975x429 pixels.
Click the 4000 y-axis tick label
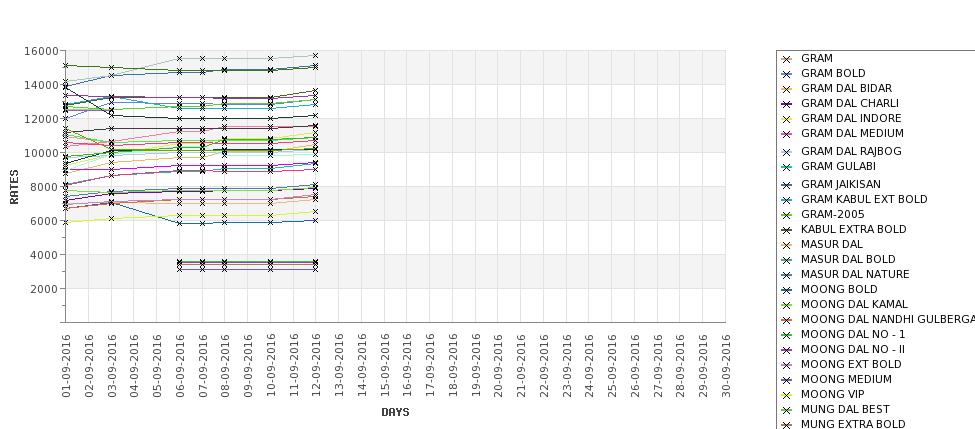[44, 255]
